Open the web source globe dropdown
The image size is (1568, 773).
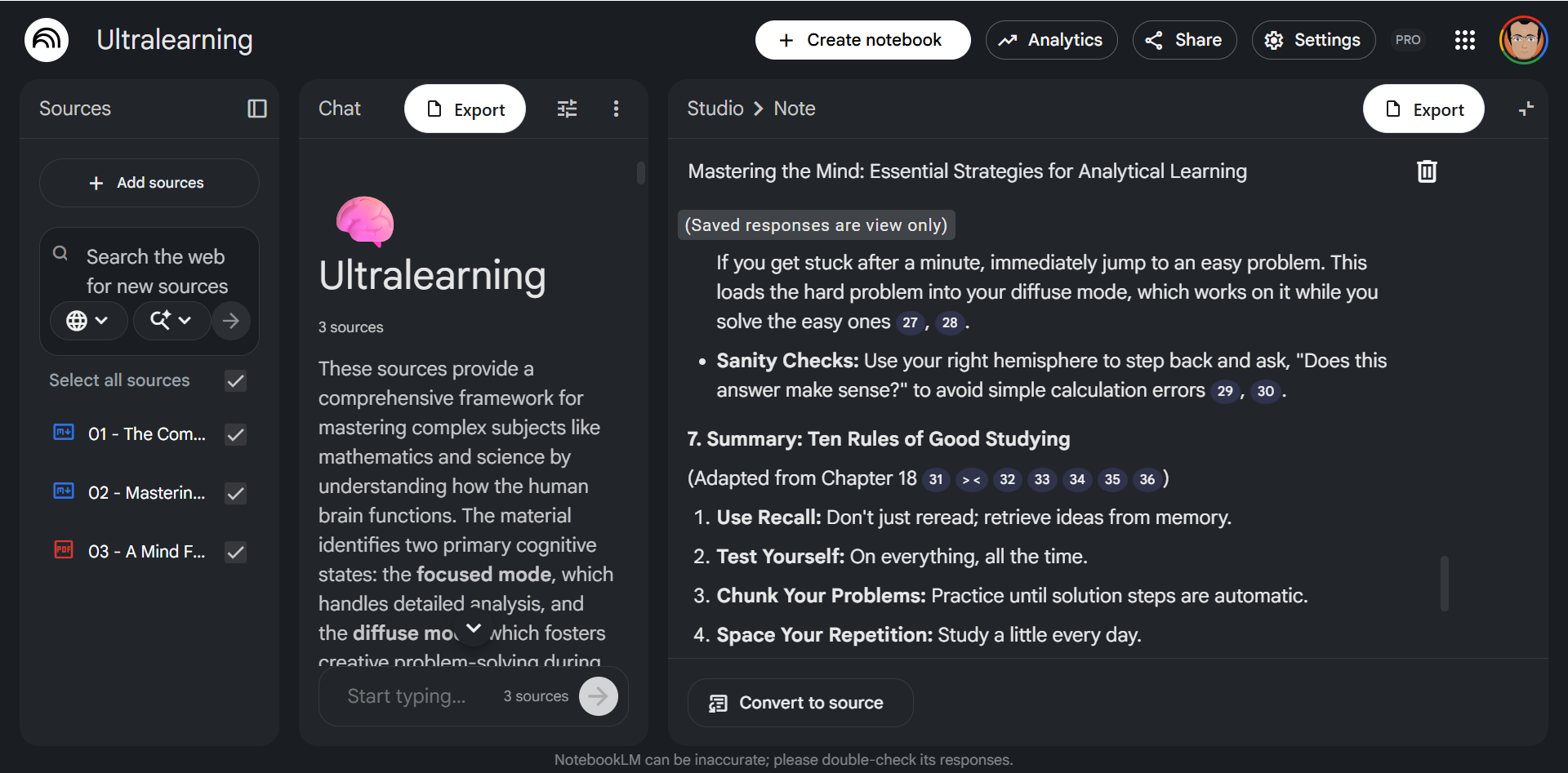(x=88, y=321)
